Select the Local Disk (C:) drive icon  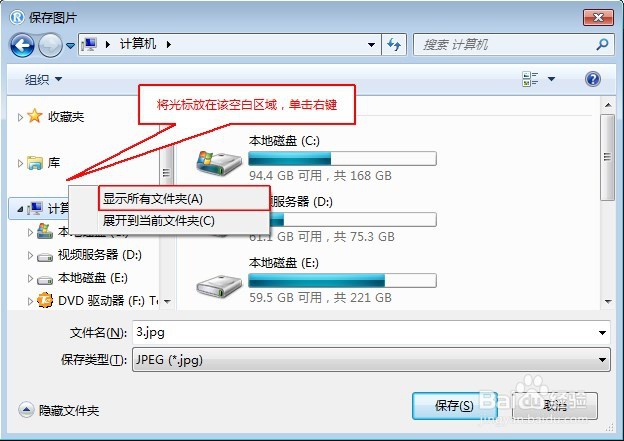(x=219, y=162)
